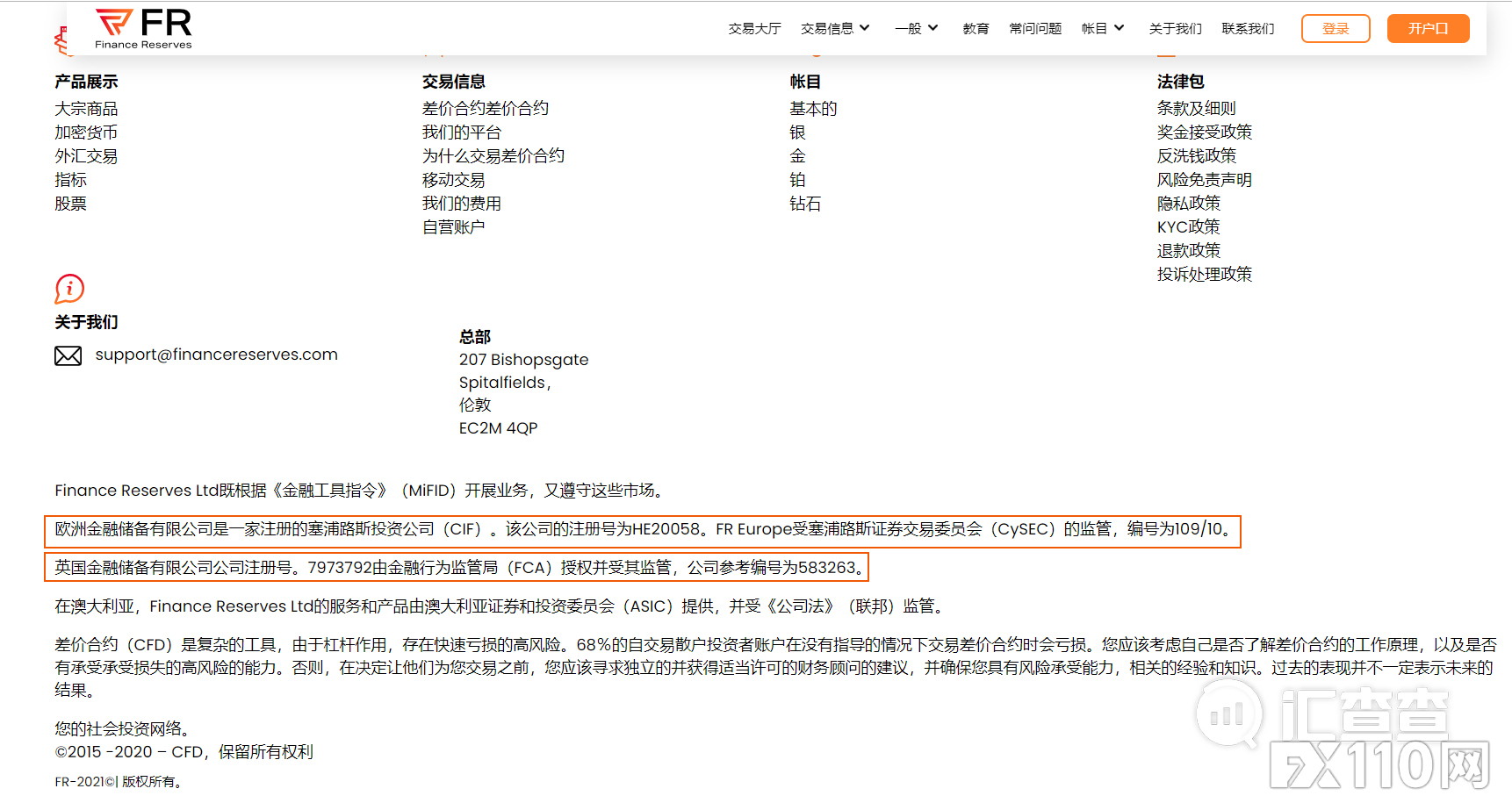The width and height of the screenshot is (1512, 803).
Task: Click the 登录 login button
Action: (1336, 29)
